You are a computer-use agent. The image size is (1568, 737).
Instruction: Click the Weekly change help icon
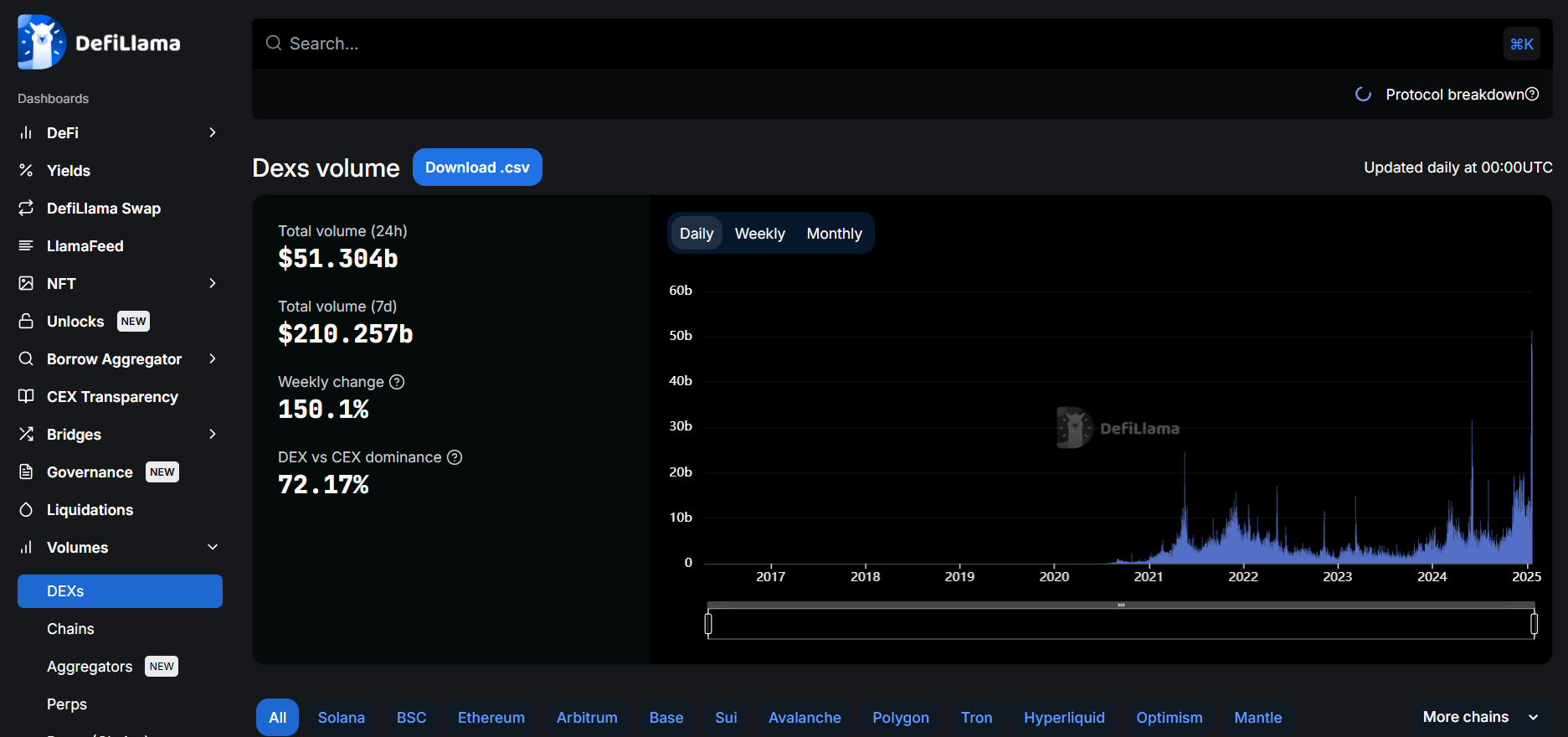[x=397, y=382]
